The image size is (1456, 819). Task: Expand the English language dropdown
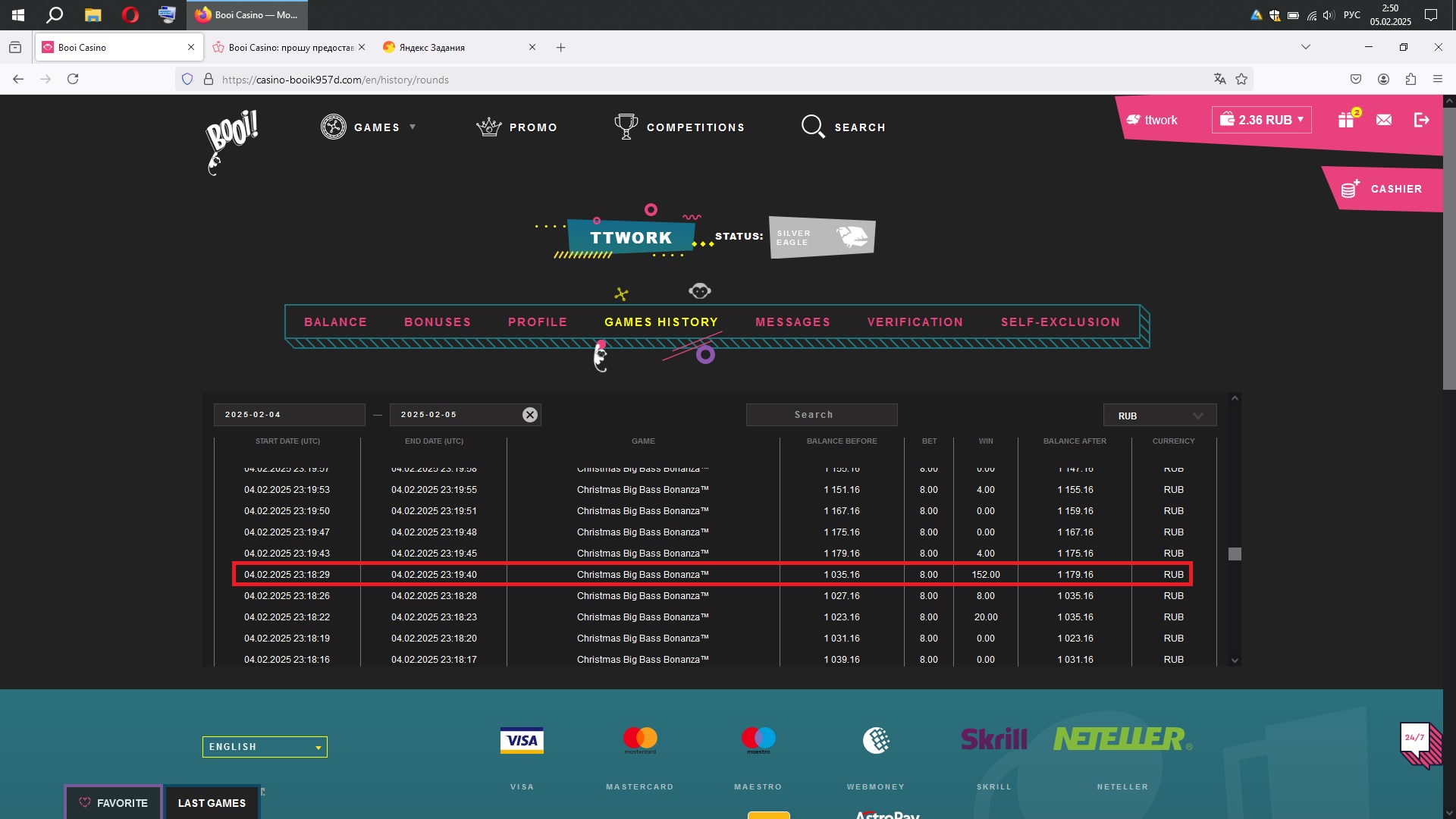tap(265, 747)
